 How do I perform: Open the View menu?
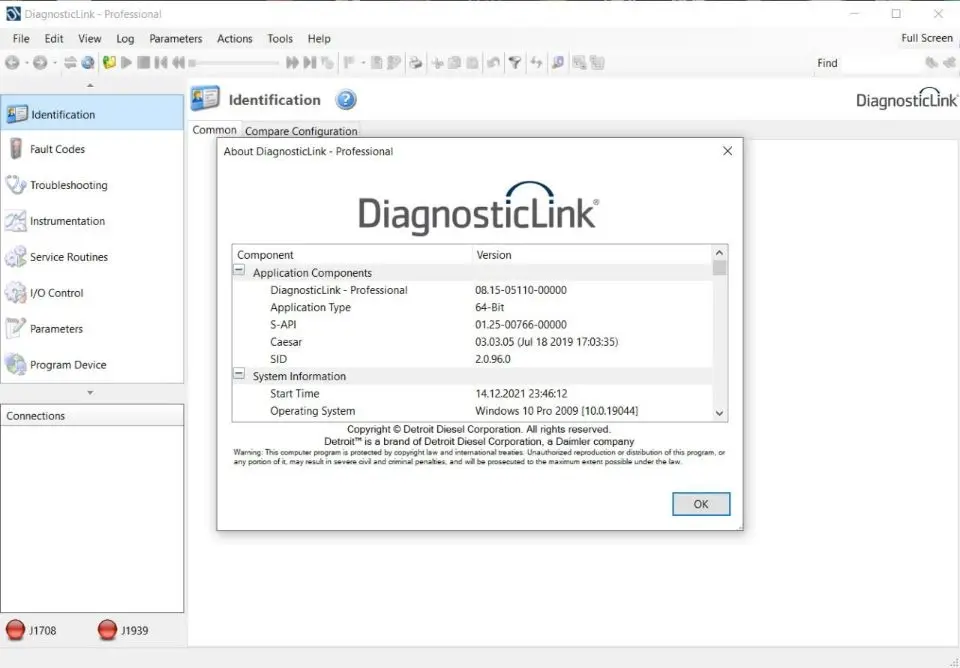click(89, 39)
